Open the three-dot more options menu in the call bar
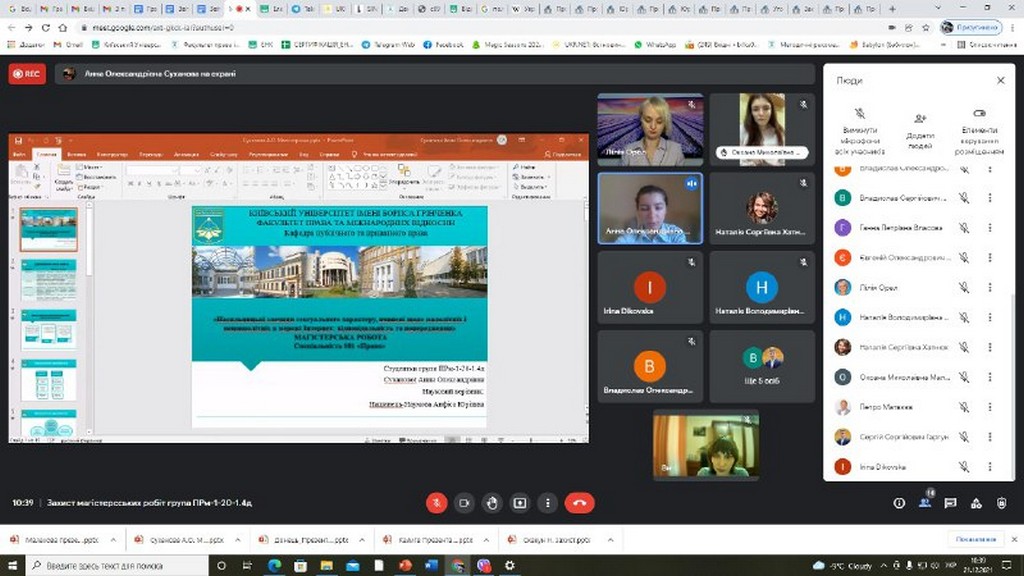This screenshot has width=1024, height=576. pos(547,503)
